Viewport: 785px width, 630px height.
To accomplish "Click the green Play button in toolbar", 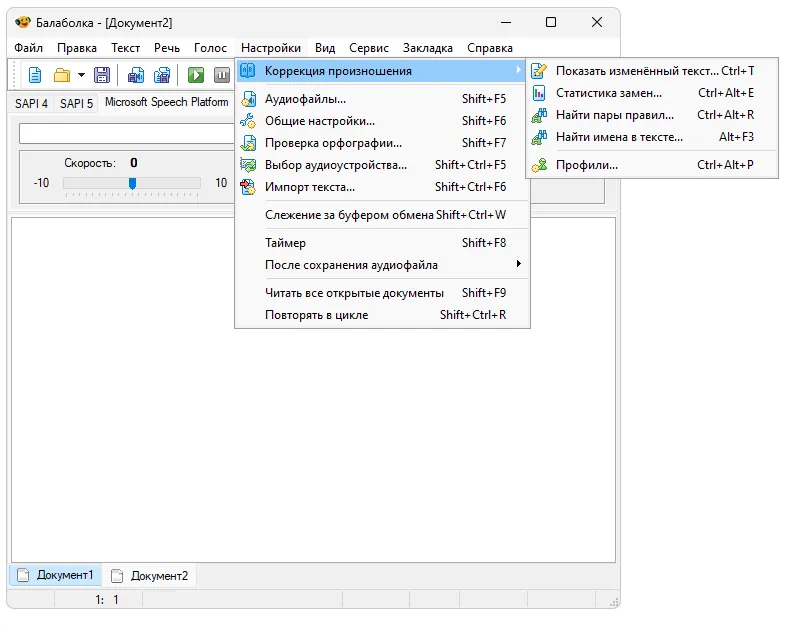I will (196, 75).
